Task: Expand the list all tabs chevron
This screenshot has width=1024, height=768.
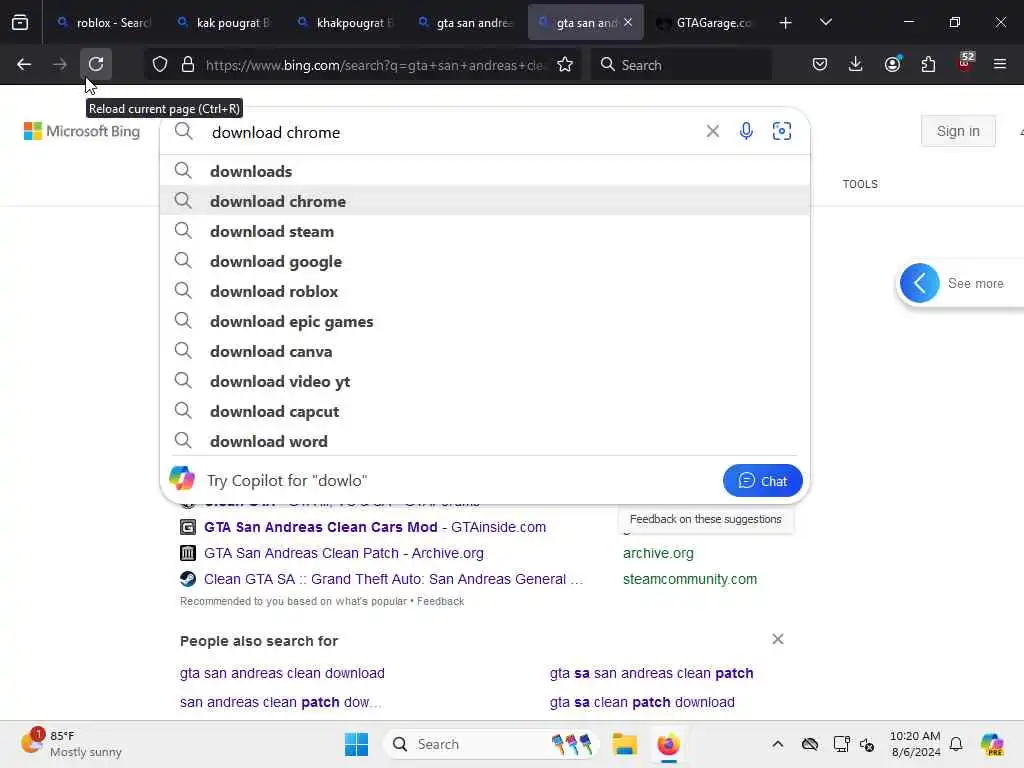Action: tap(825, 22)
